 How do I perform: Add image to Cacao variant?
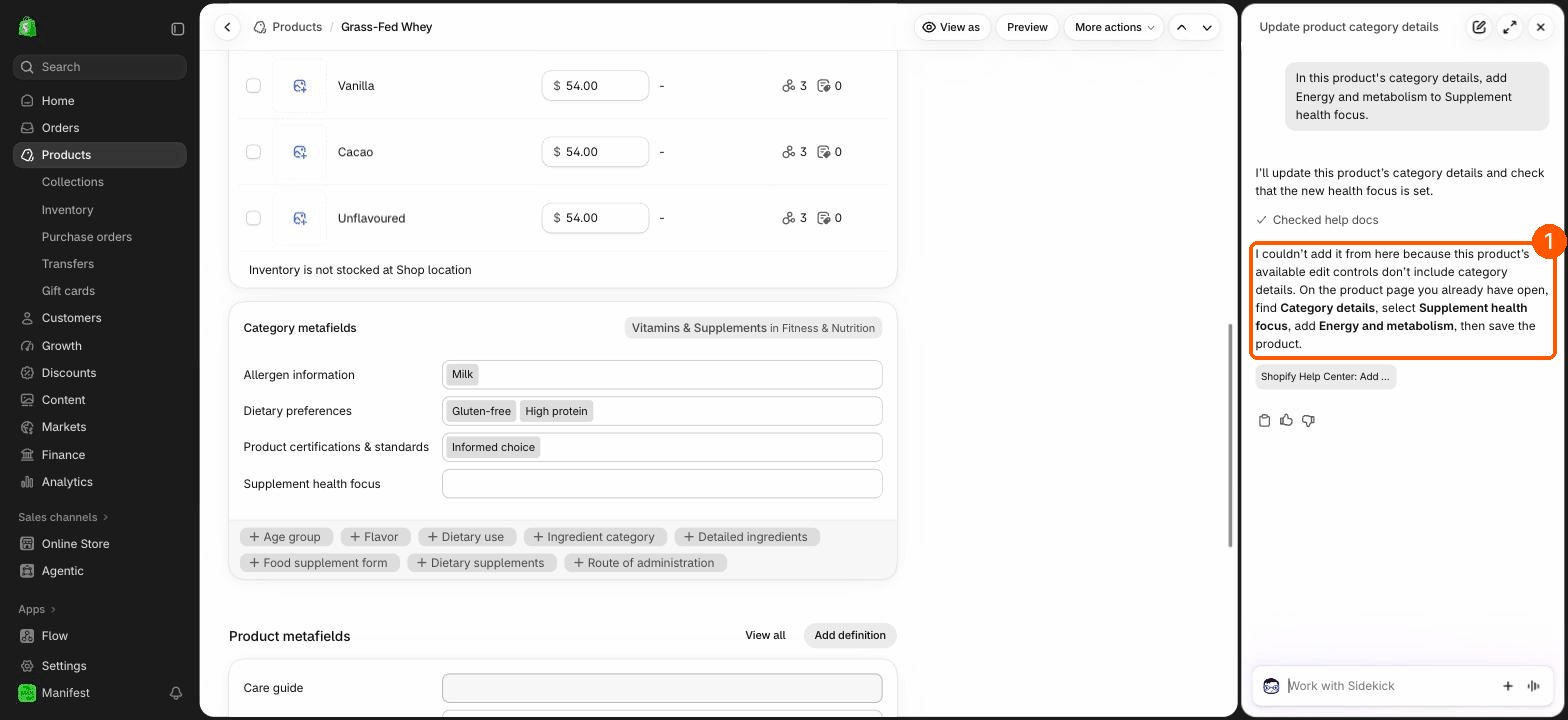coord(300,152)
